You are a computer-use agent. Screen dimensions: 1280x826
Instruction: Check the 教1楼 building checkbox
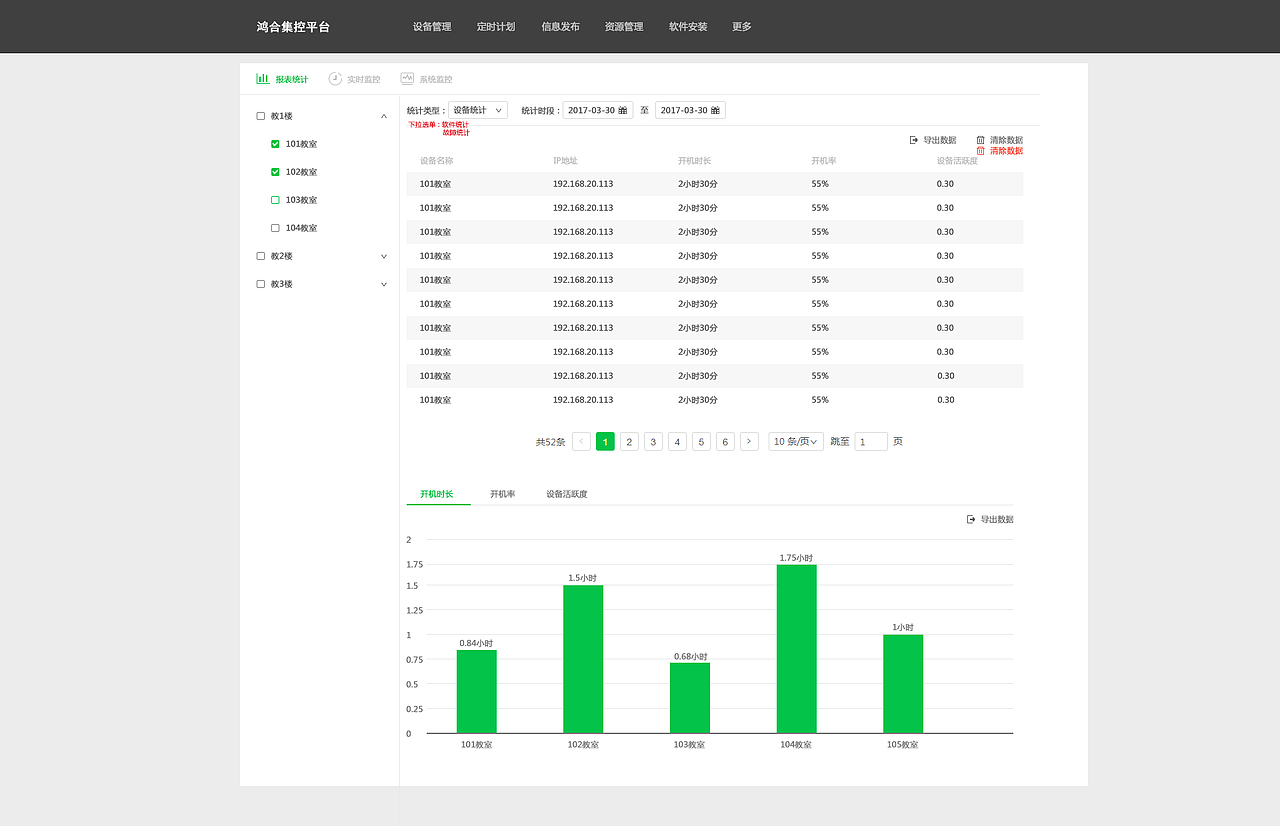point(261,116)
